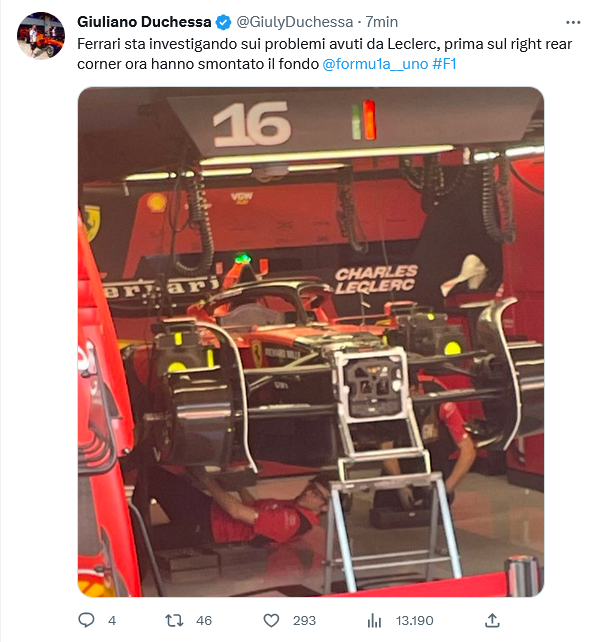Like the tweet with the heart icon
598x642 pixels.
(x=271, y=621)
